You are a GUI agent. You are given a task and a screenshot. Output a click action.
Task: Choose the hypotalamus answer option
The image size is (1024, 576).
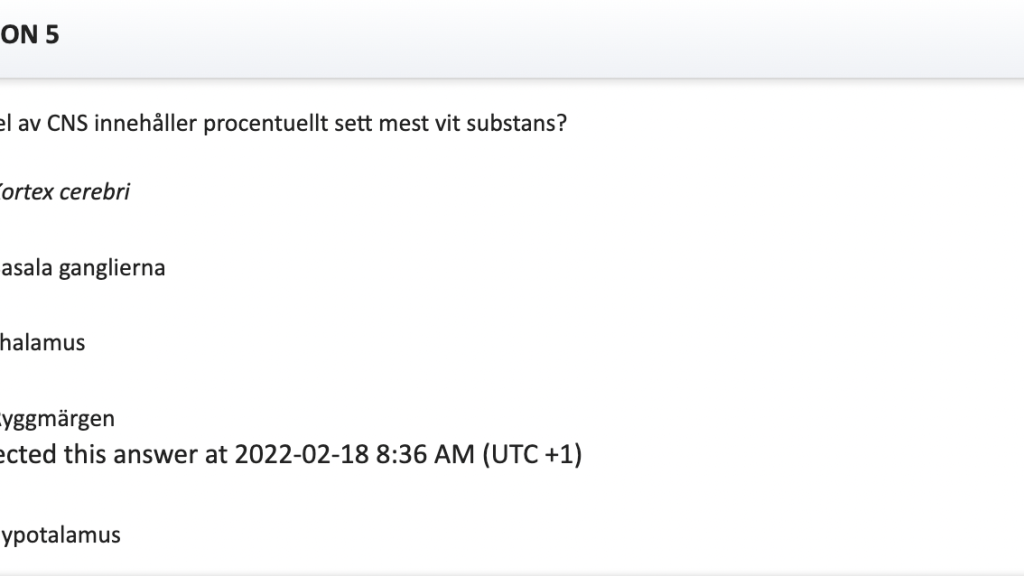pos(60,536)
